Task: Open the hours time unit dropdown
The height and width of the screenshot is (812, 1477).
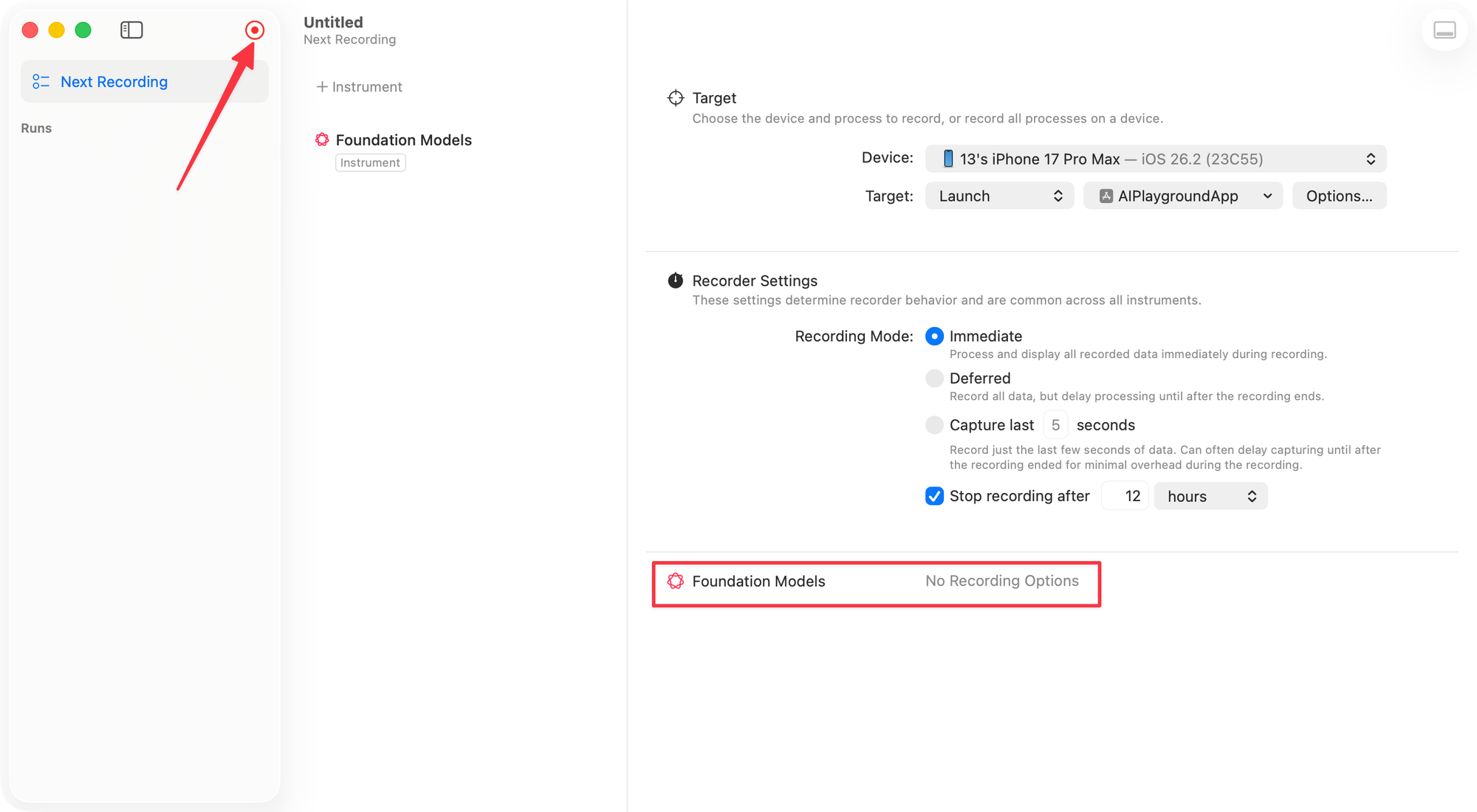Action: point(1210,497)
